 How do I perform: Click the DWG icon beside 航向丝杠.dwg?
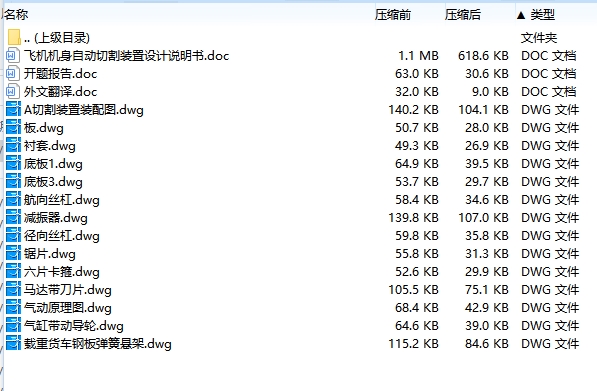(13, 199)
